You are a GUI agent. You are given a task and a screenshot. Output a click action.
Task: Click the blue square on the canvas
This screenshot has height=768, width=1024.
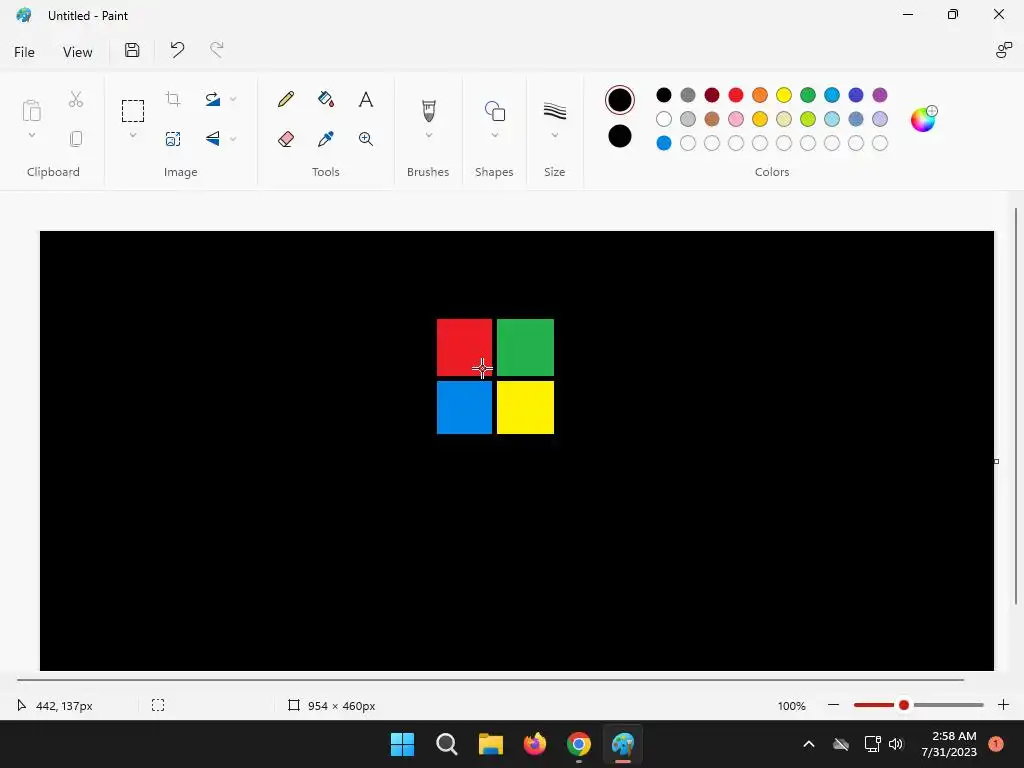click(464, 408)
